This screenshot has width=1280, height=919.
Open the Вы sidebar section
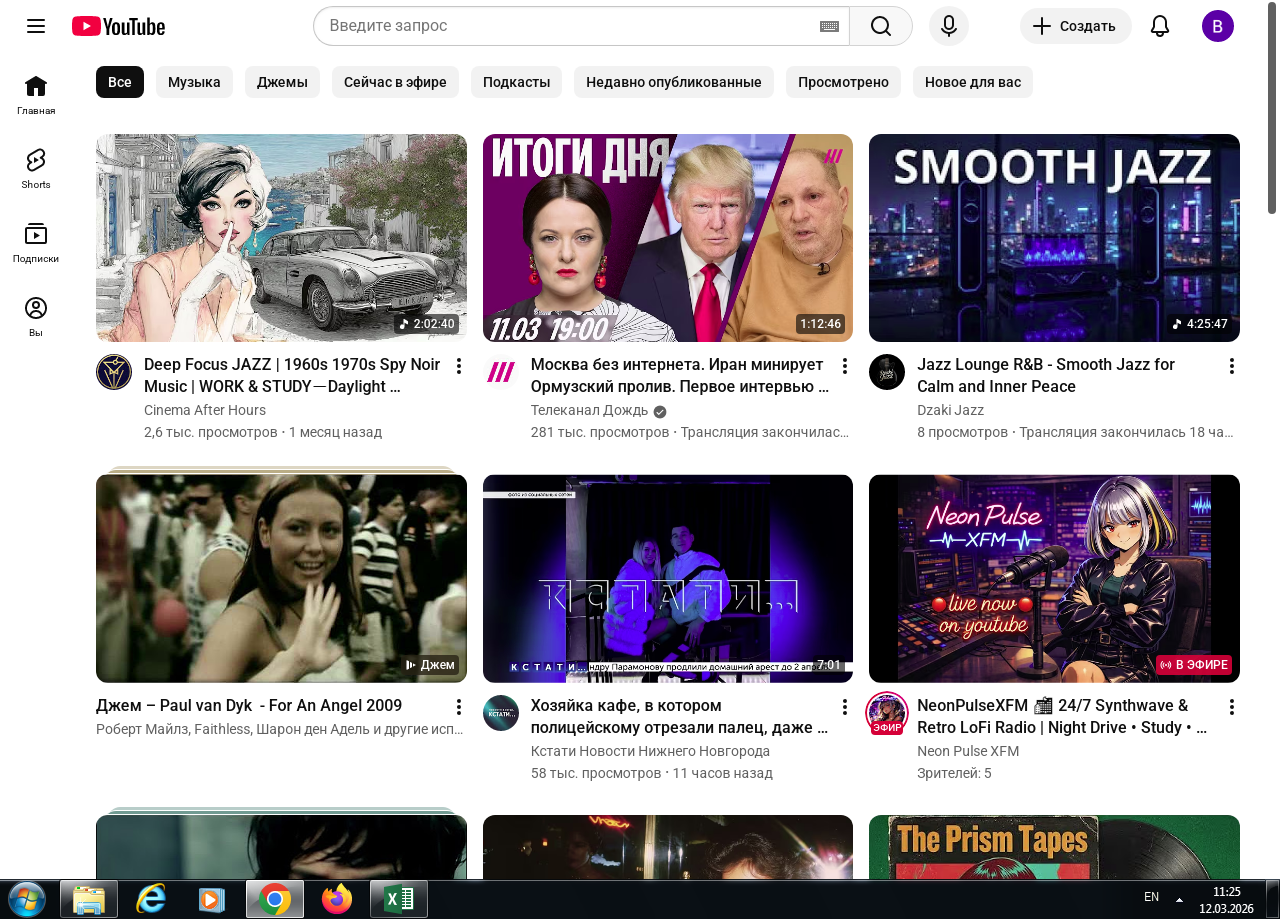[36, 317]
